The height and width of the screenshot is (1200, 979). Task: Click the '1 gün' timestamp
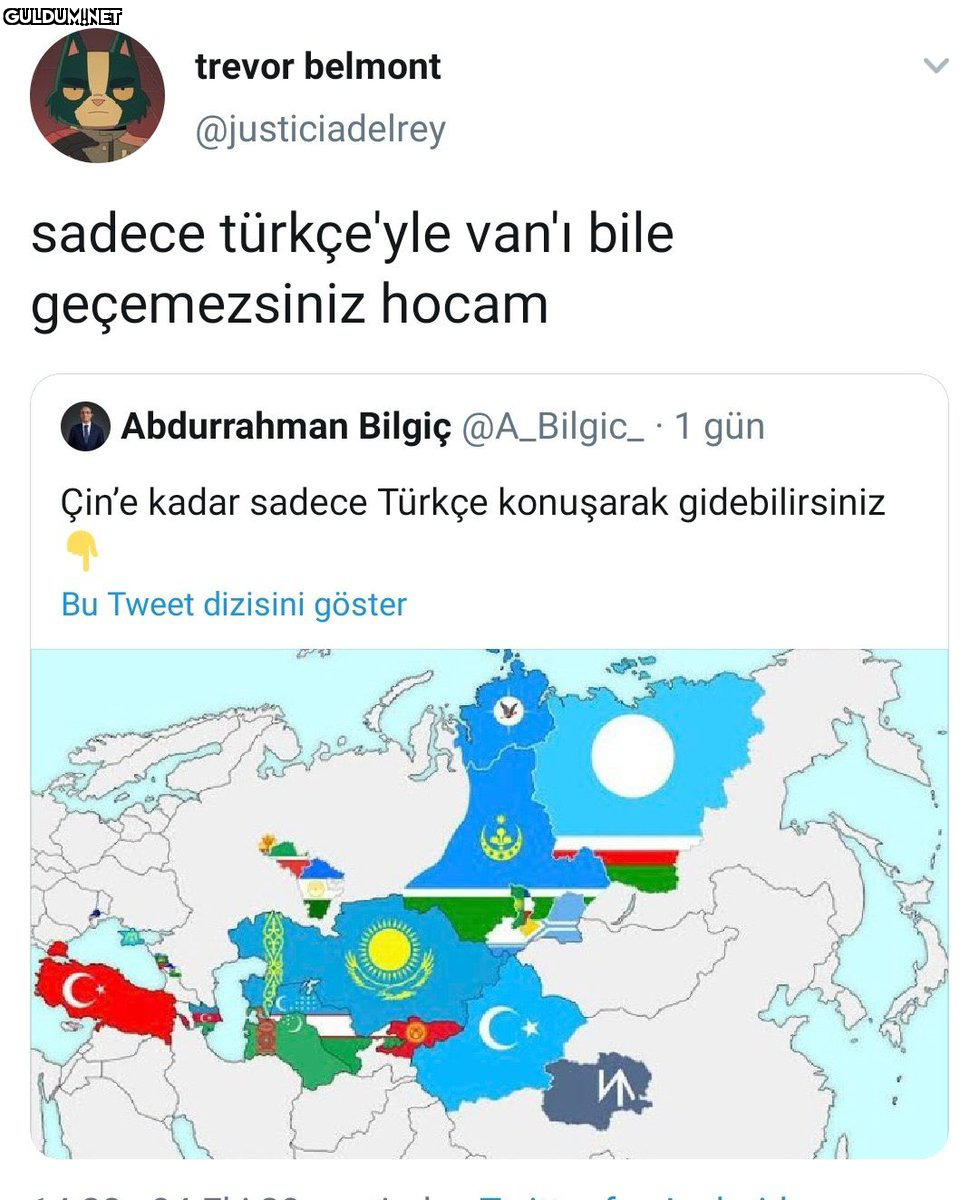720,427
